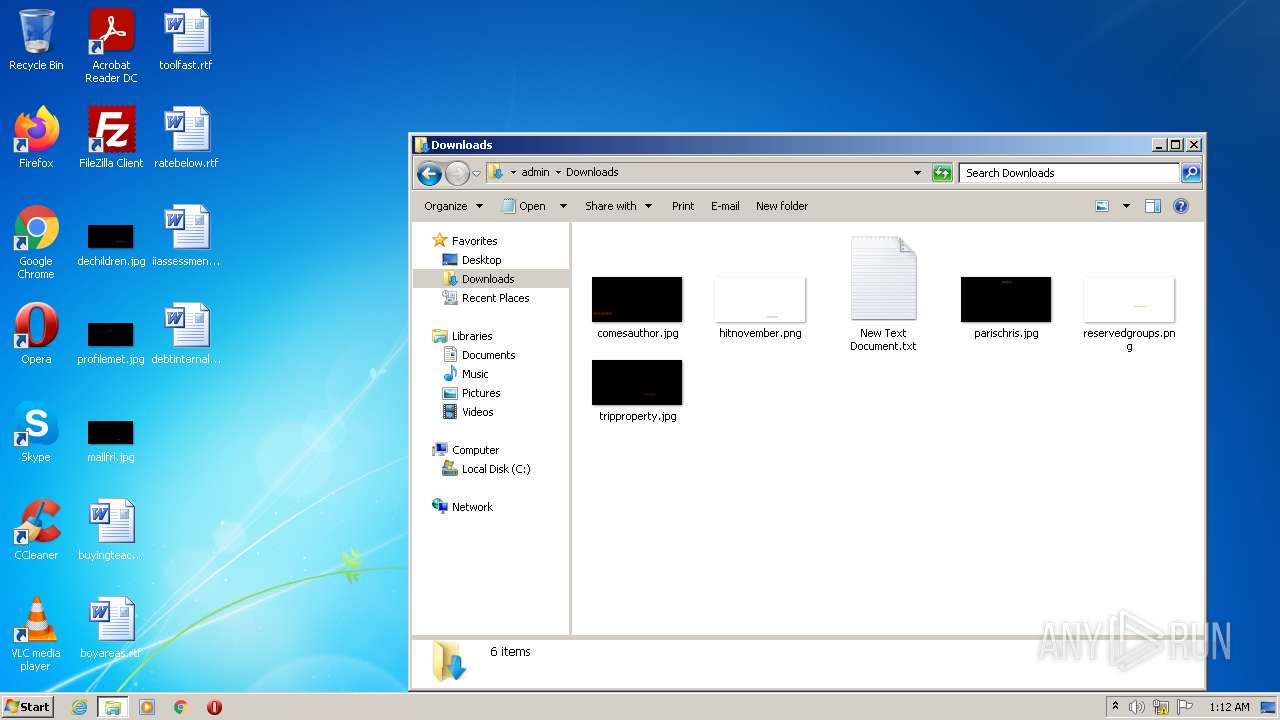Screen dimensions: 1280x720
Task: Launch Skype desktop shortcut
Action: [x=36, y=431]
